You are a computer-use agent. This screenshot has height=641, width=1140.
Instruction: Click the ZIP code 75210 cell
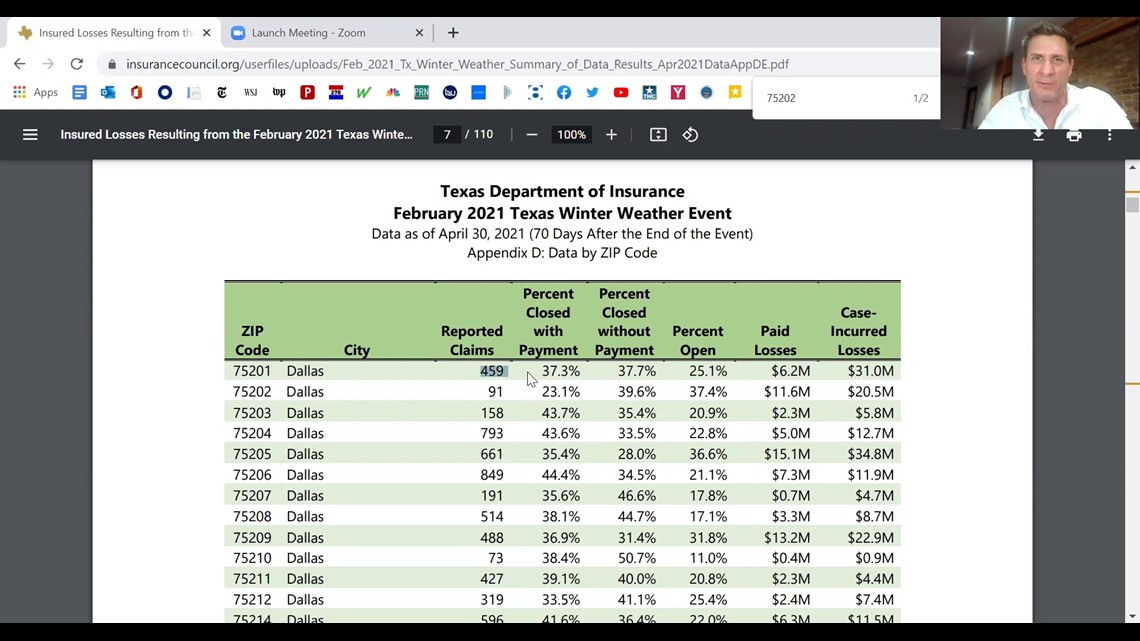pyautogui.click(x=252, y=558)
